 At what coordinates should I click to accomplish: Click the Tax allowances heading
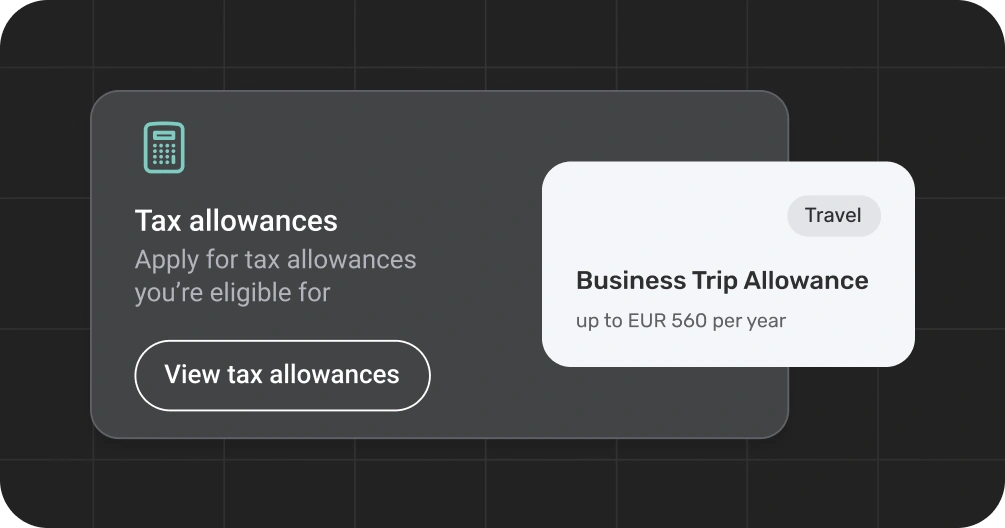pyautogui.click(x=236, y=220)
